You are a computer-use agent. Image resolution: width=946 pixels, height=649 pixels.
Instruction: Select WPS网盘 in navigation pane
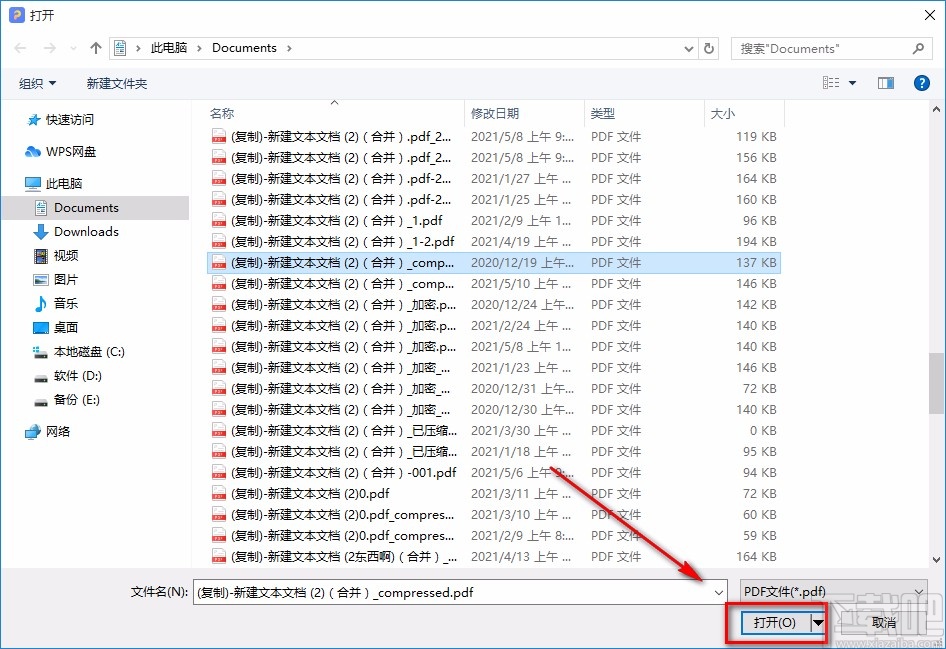[x=71, y=151]
